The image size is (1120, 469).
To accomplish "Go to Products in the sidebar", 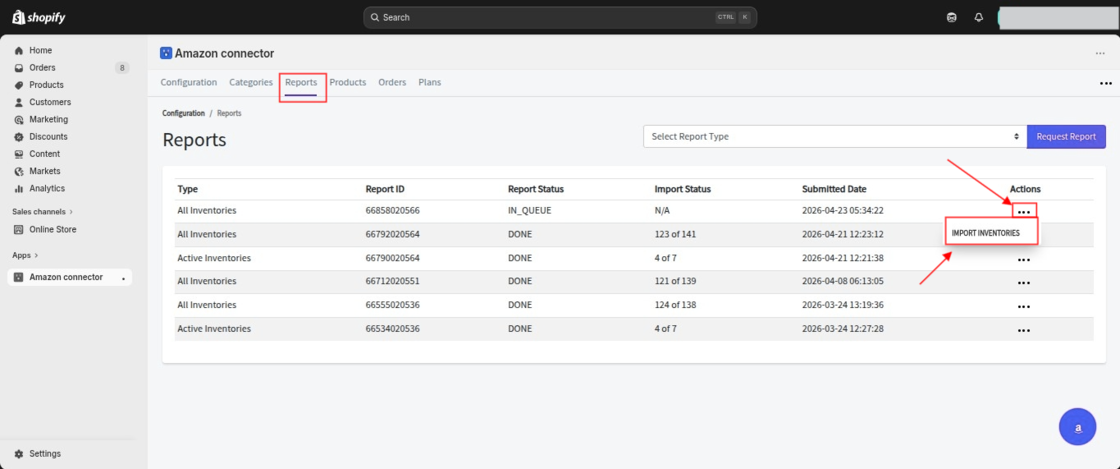I will point(46,85).
